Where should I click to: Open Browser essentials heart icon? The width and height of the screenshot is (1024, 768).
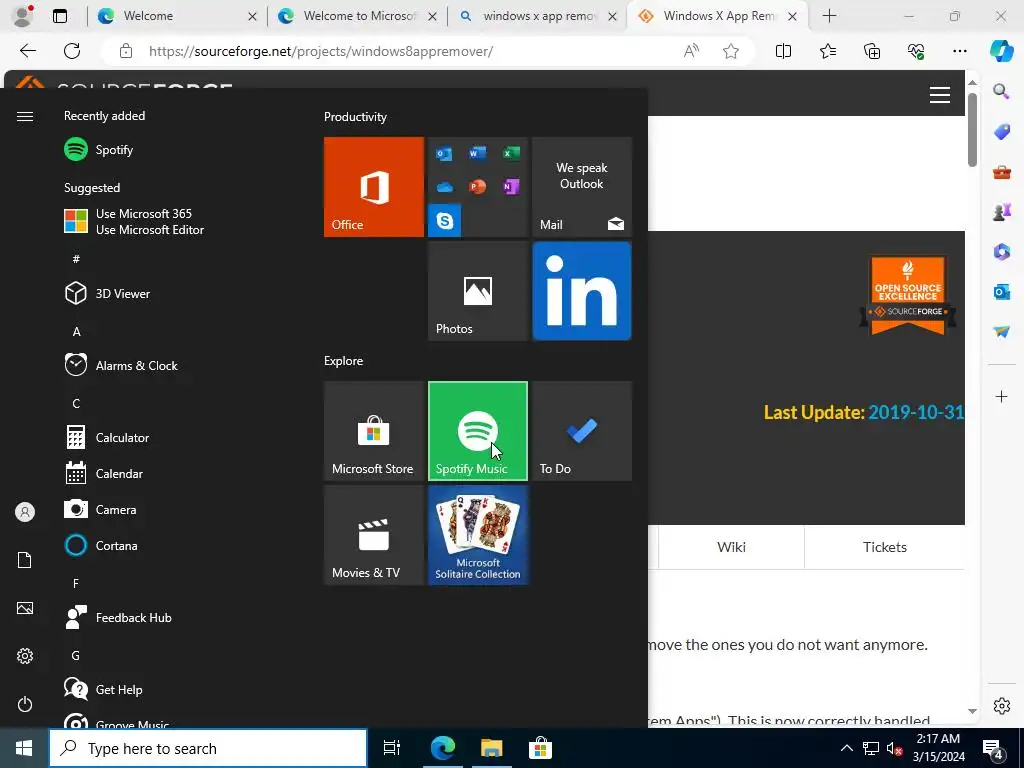point(916,51)
